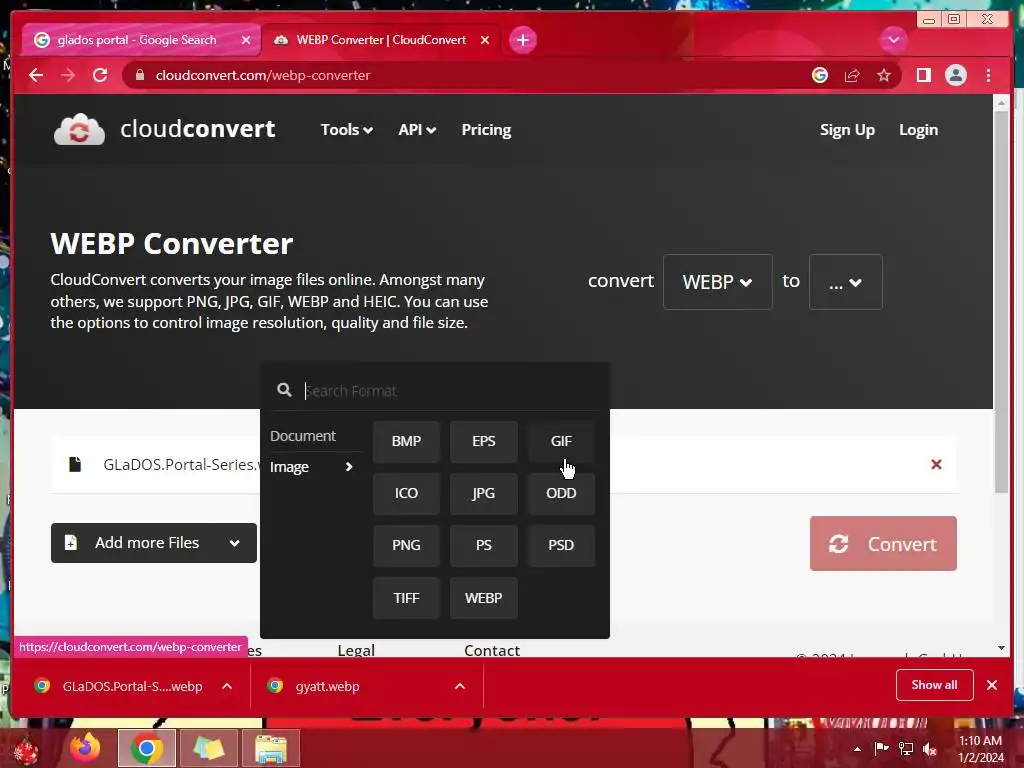Click the cloudconvert logo

pos(164,129)
